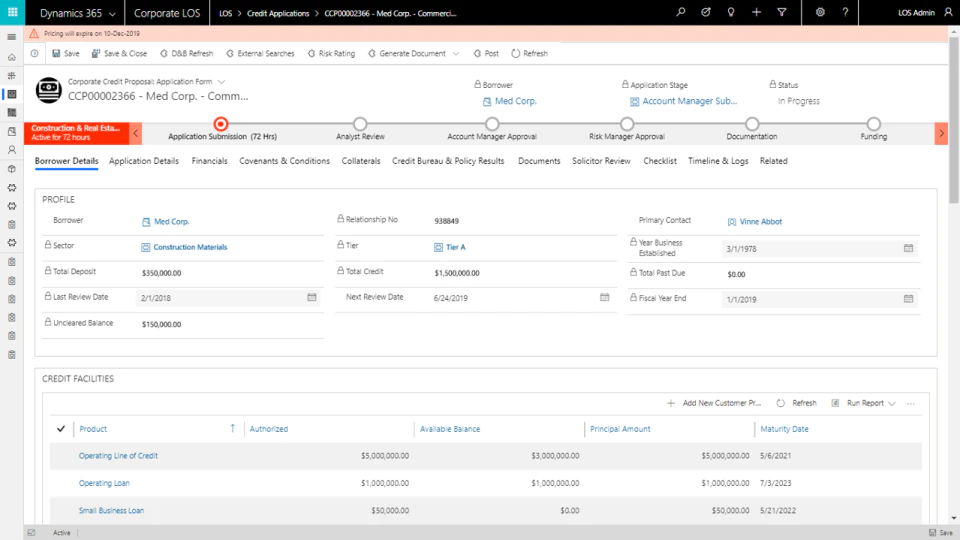Click the vertical scrollbar on right

(x=954, y=119)
